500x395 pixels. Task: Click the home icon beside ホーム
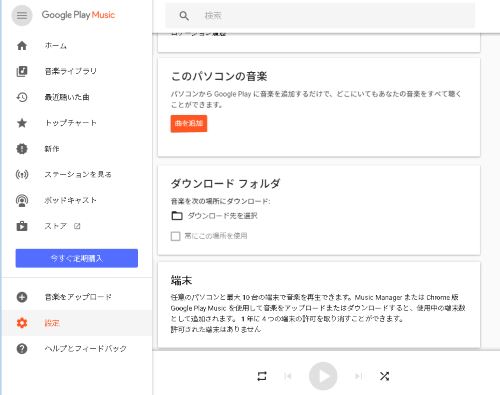pyautogui.click(x=22, y=45)
